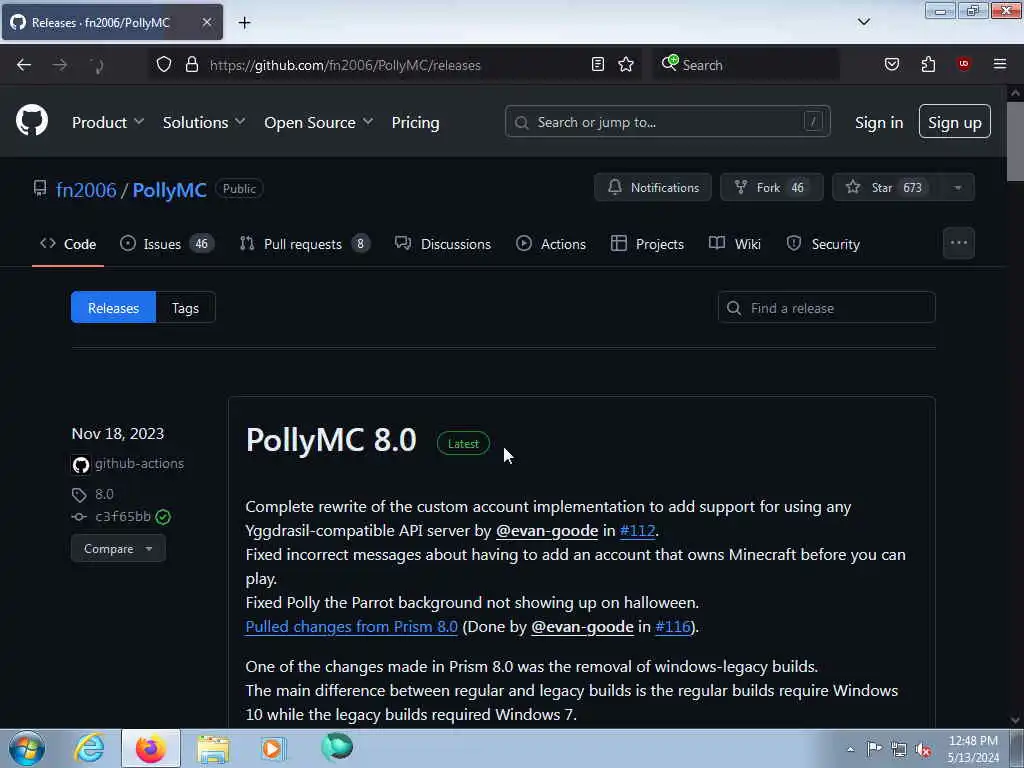This screenshot has width=1024, height=768.
Task: Open pull request #116 link
Action: 673,626
